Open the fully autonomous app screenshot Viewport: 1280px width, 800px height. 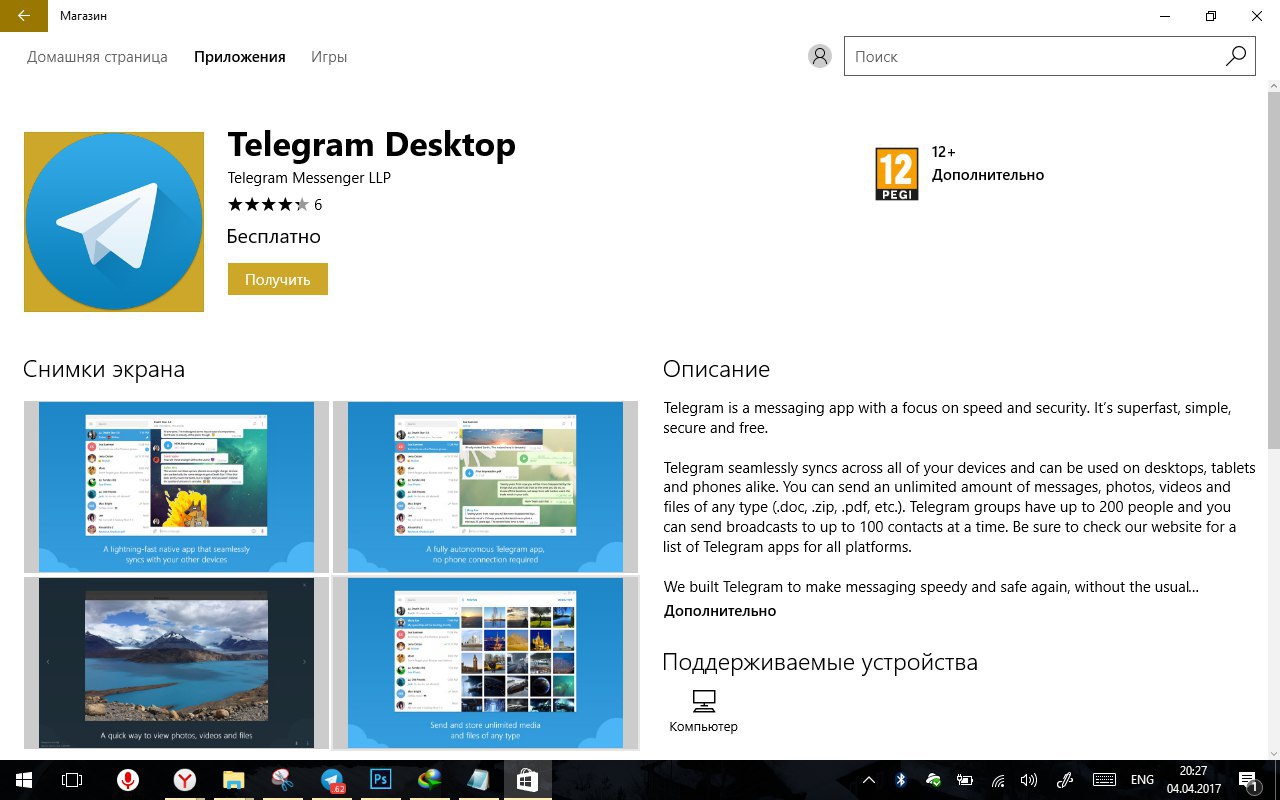click(485, 487)
